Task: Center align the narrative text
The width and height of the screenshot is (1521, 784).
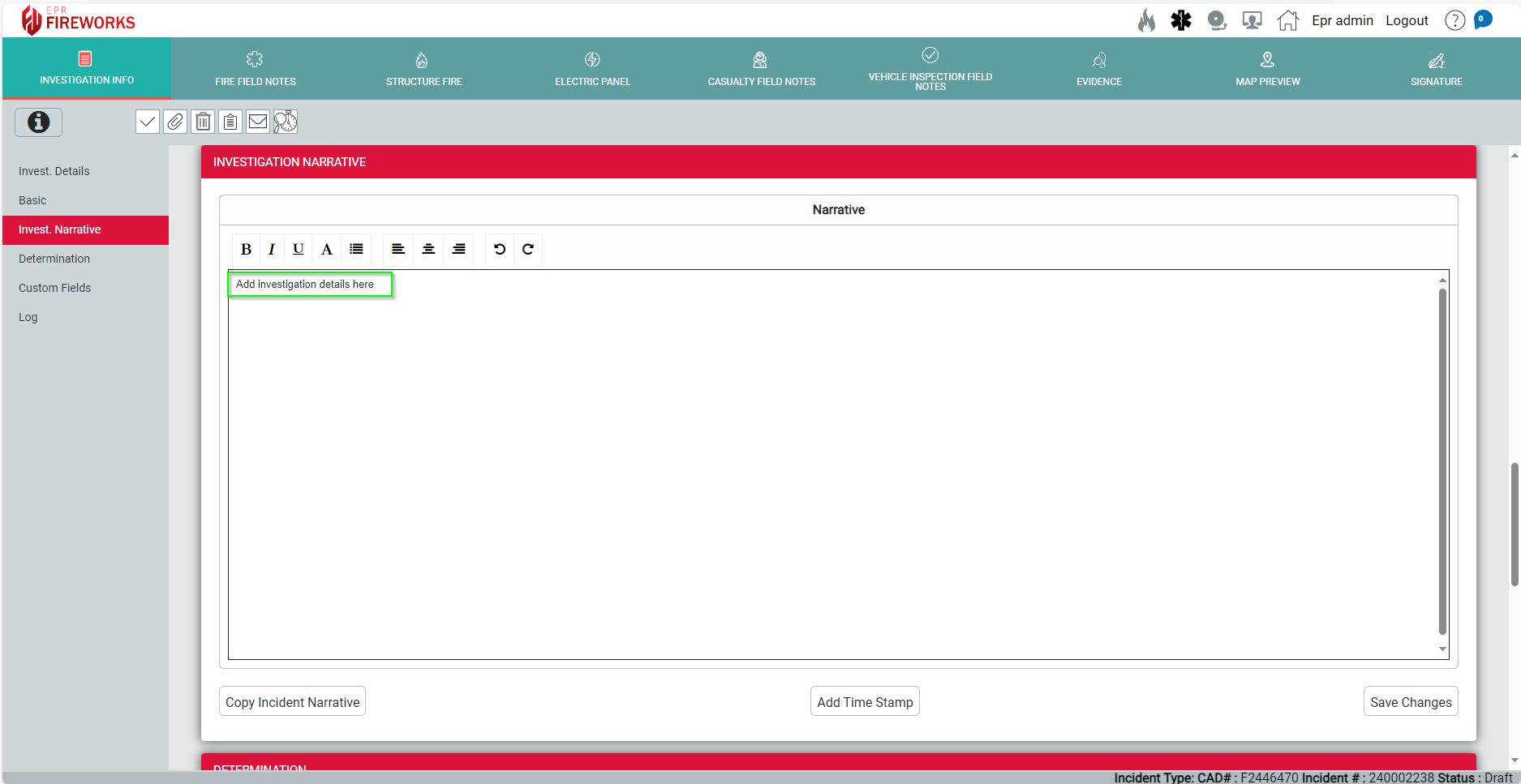Action: tap(428, 249)
